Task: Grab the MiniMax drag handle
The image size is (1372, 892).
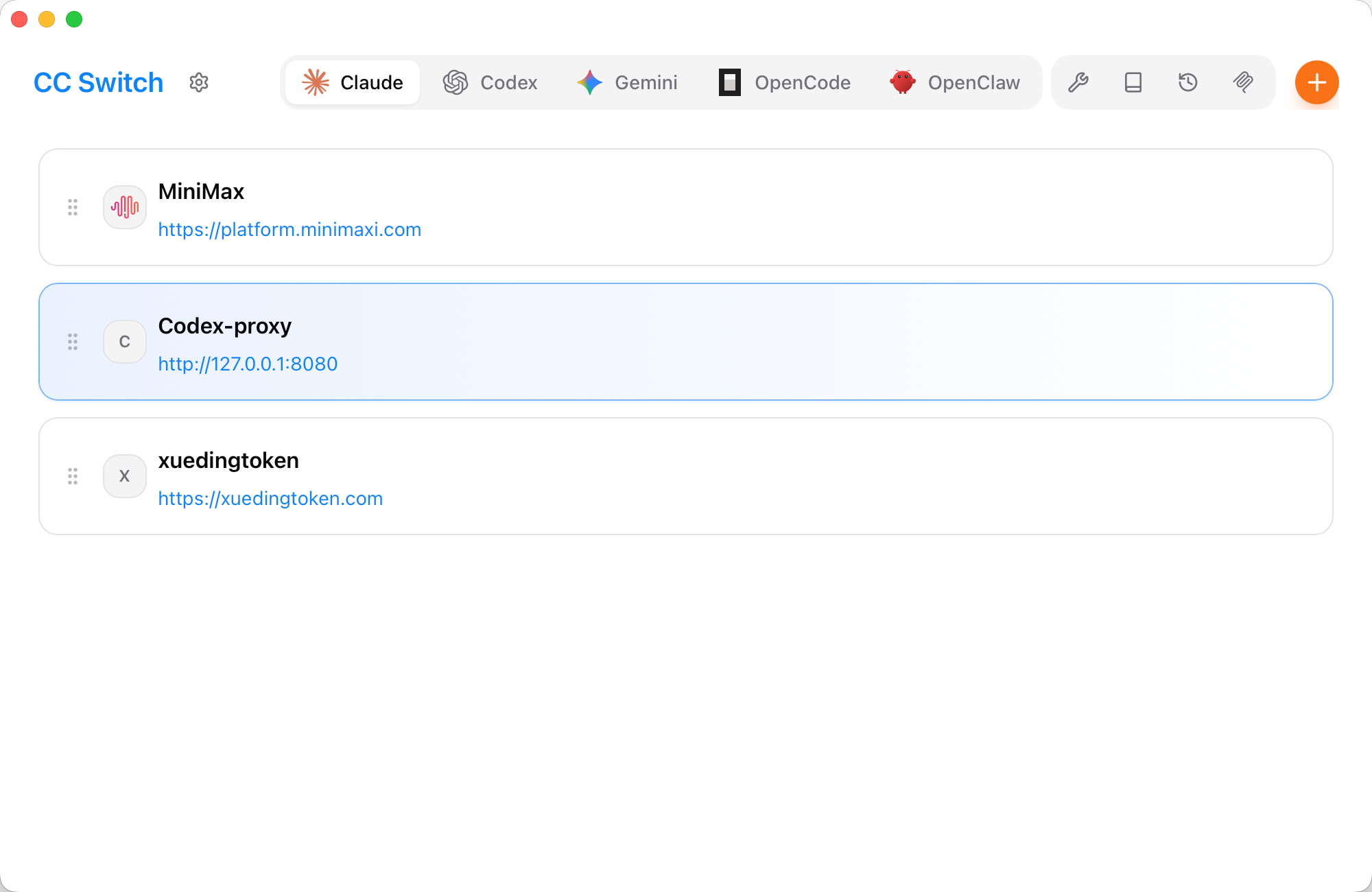Action: tap(73, 207)
